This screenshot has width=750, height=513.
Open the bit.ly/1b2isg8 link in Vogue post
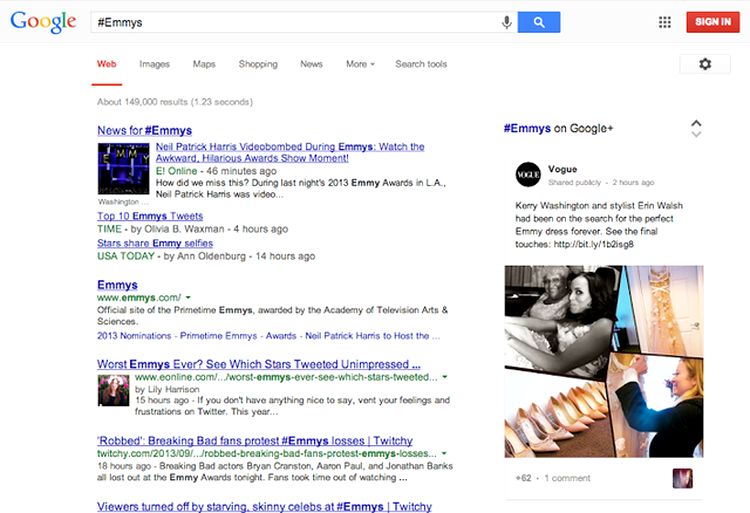594,244
